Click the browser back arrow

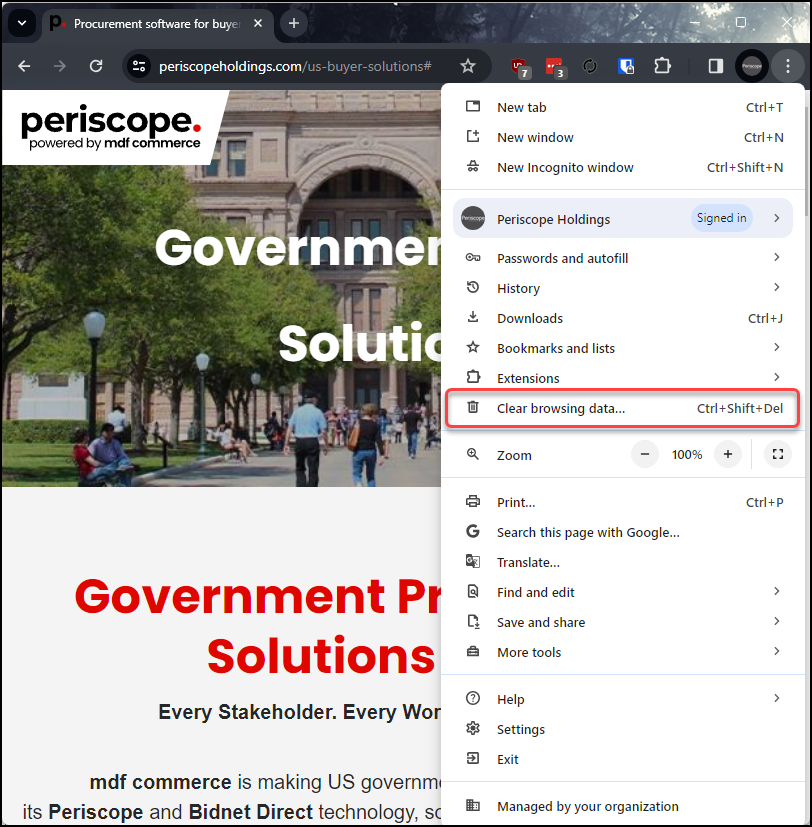tap(24, 66)
